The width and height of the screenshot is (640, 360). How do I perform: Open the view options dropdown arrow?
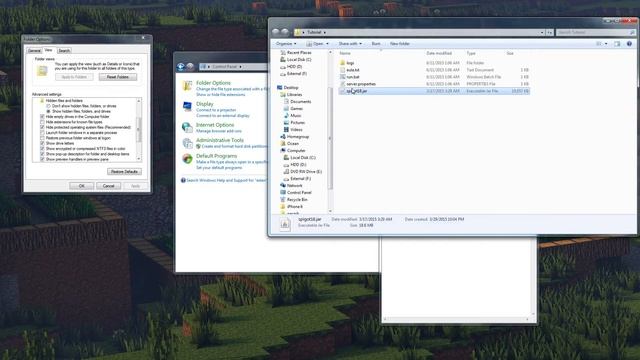pyautogui.click(x=606, y=44)
